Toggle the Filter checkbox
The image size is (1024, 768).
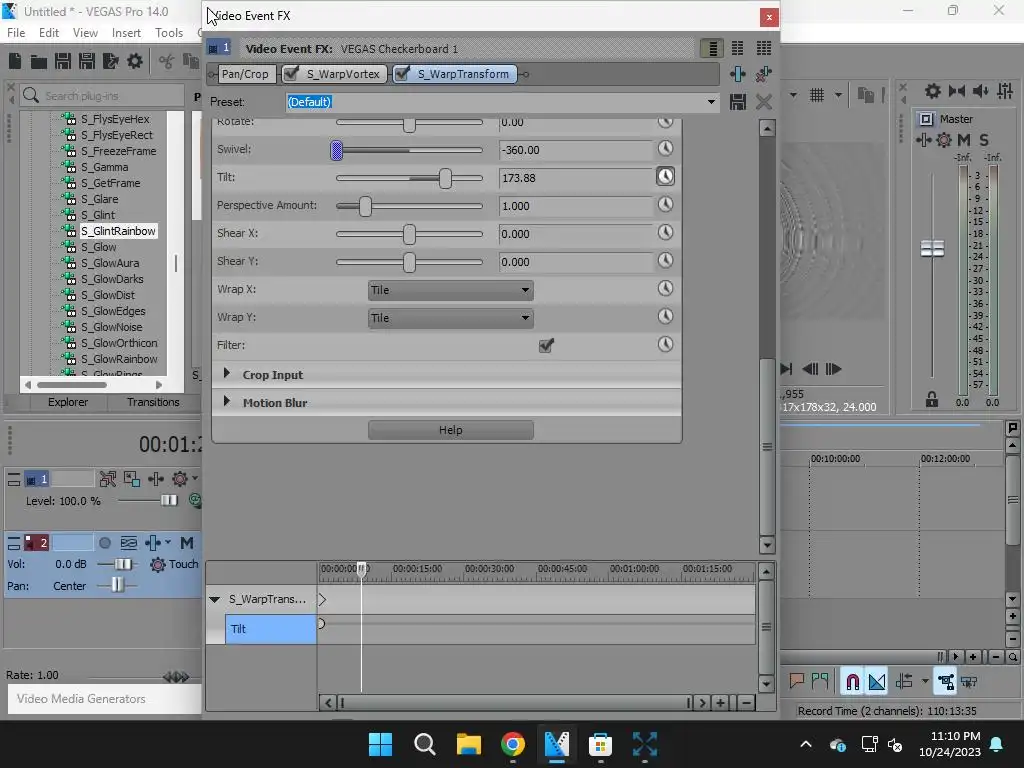[546, 345]
